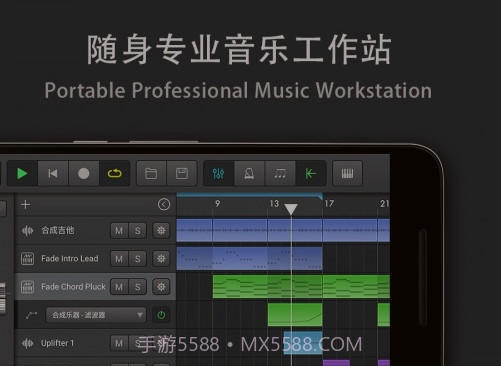This screenshot has width=501, height=366.
Task: Solo the 合成吉他 track
Action: (x=138, y=230)
